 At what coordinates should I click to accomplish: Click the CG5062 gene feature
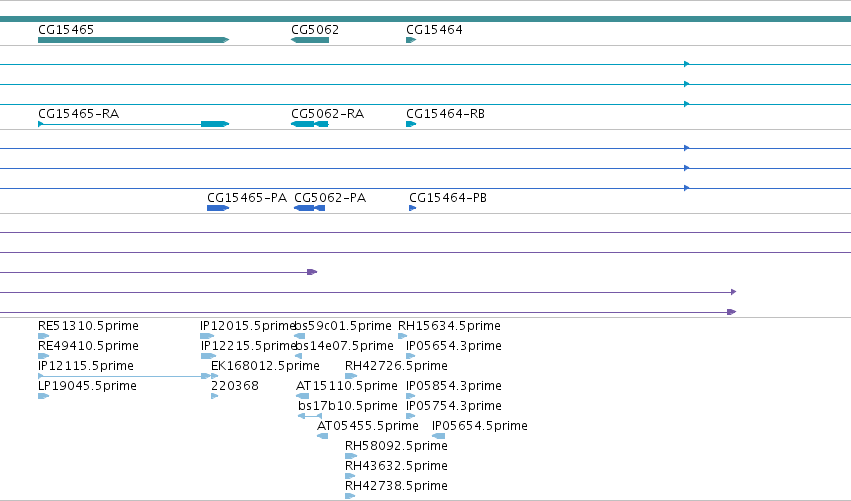[310, 40]
